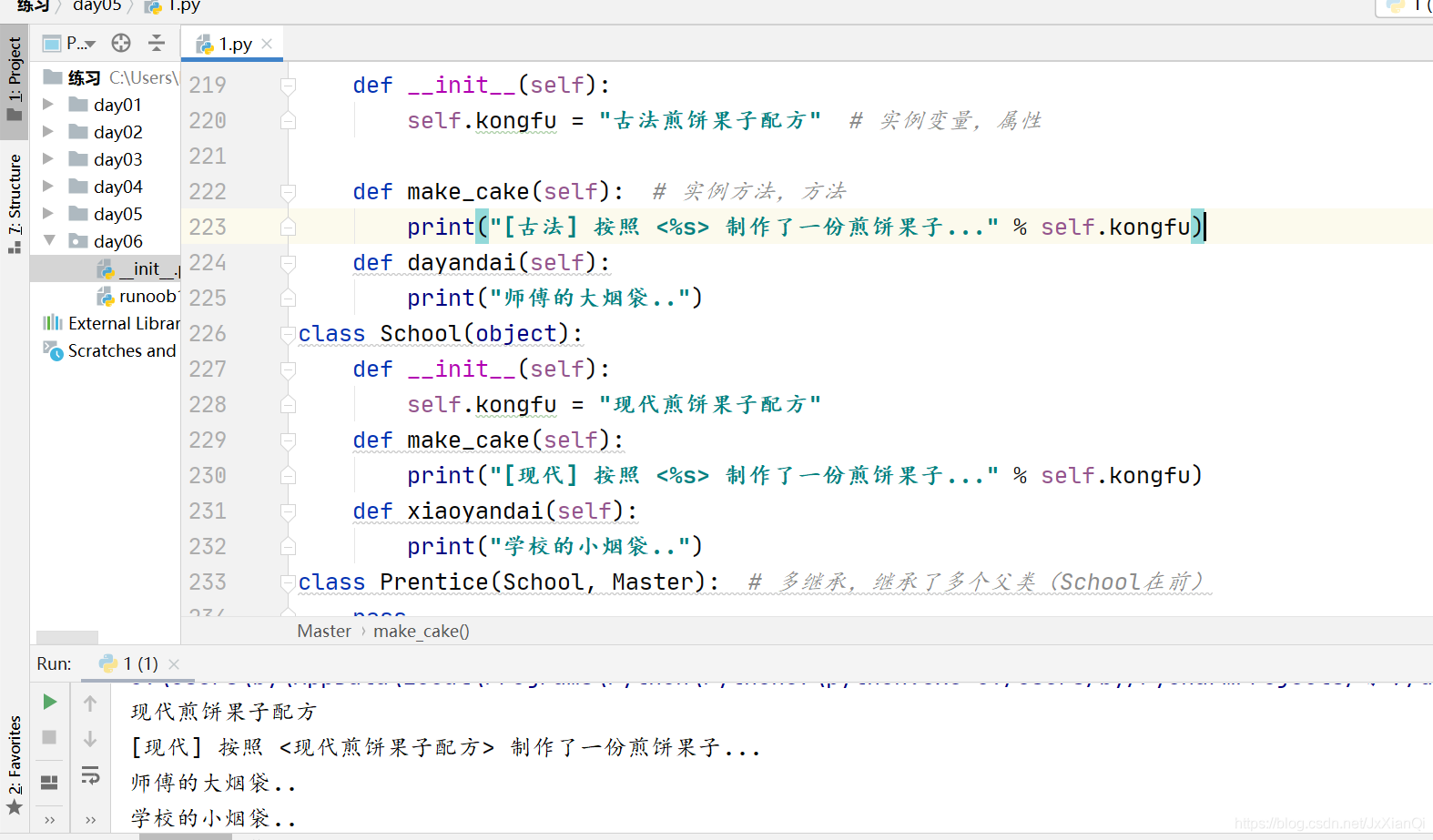Collapse the day06 folder

(49, 241)
